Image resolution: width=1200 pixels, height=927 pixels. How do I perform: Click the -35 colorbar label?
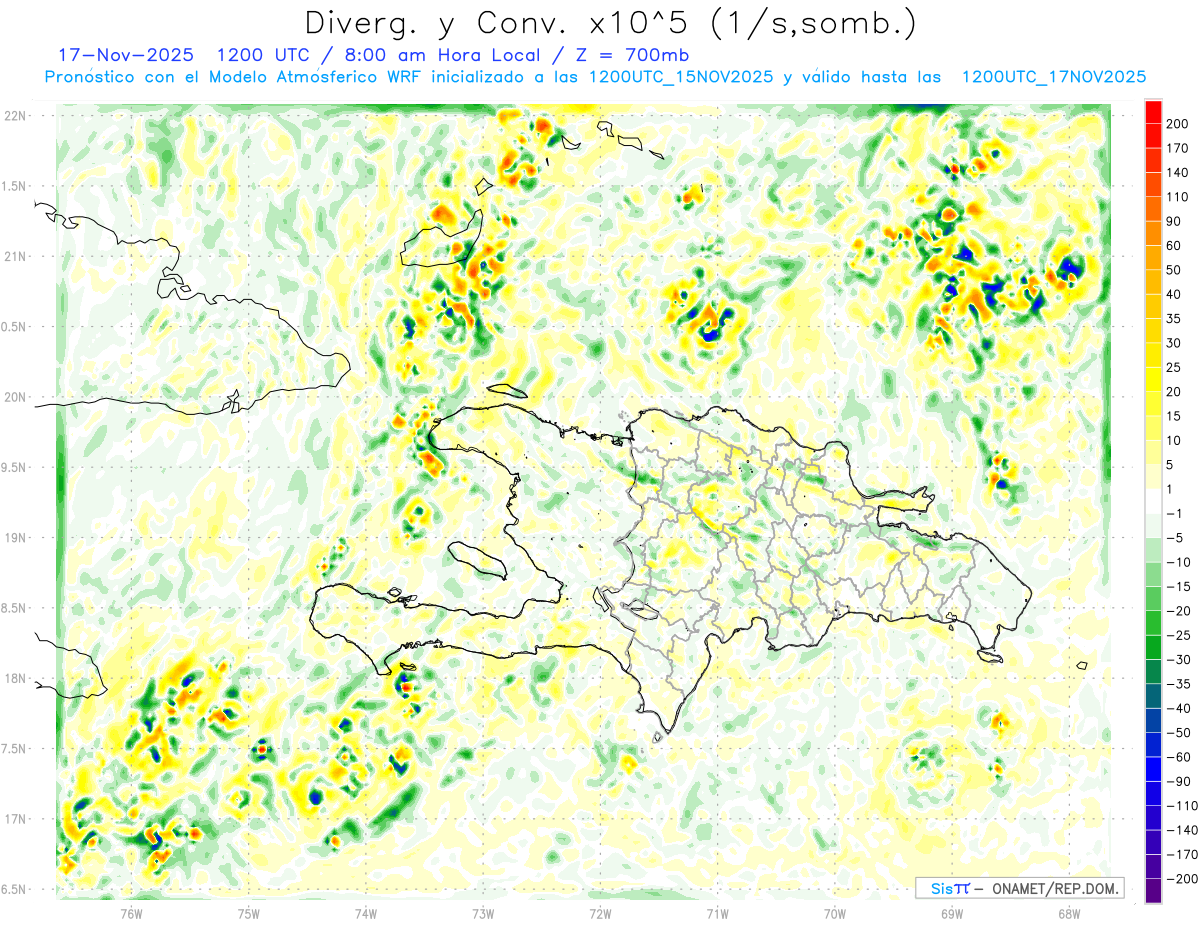point(1179,684)
